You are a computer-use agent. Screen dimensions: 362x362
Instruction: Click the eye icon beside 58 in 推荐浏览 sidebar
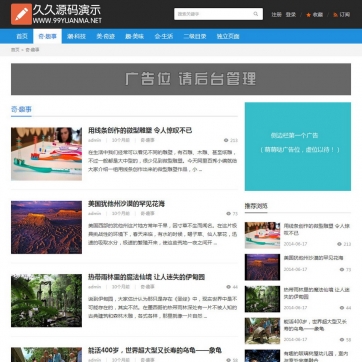pyautogui.click(x=342, y=340)
